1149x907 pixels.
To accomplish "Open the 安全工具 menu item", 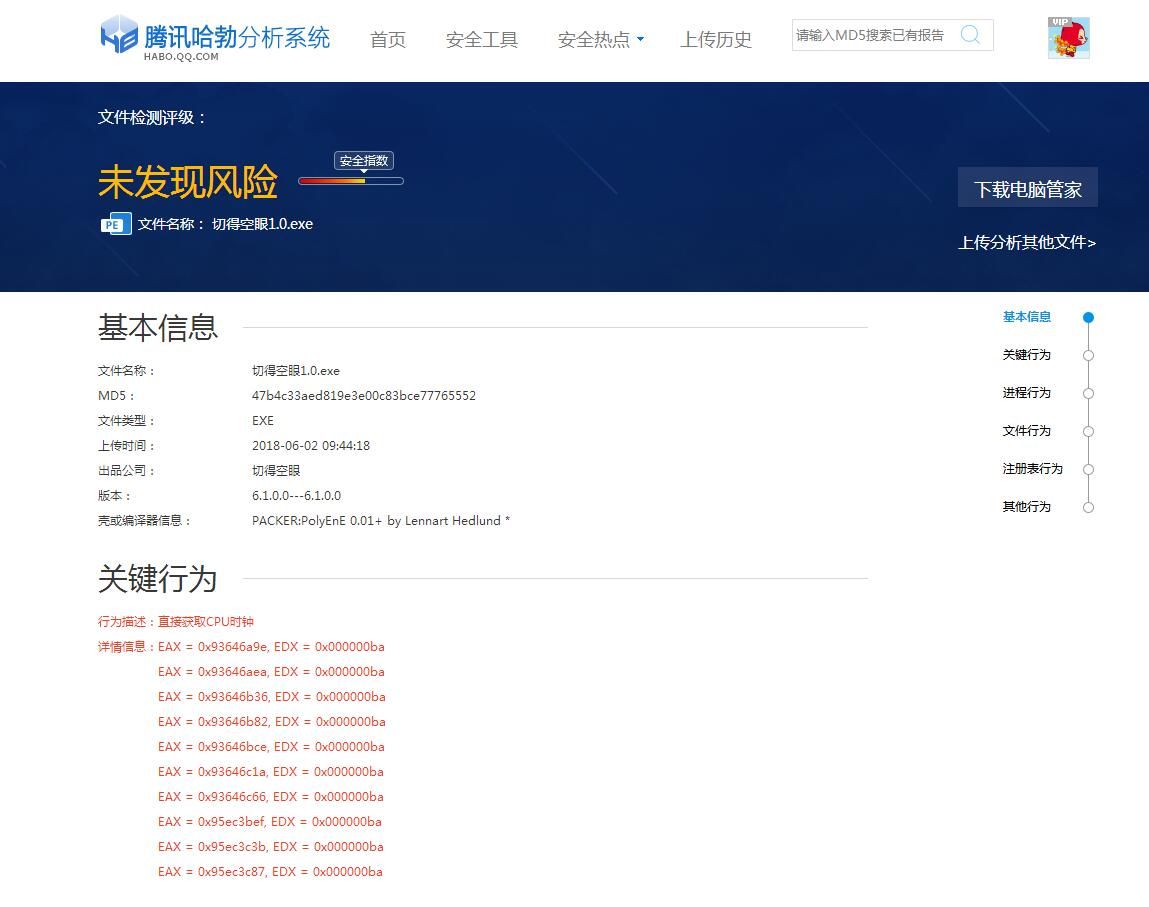I will pyautogui.click(x=481, y=40).
